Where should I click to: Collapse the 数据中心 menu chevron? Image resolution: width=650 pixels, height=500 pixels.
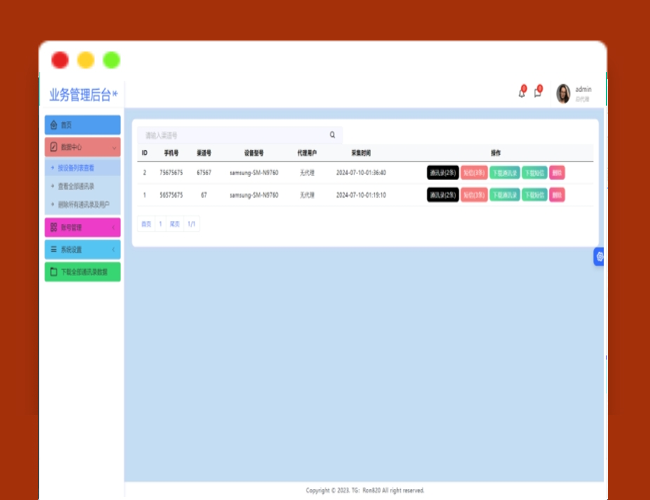pos(114,148)
